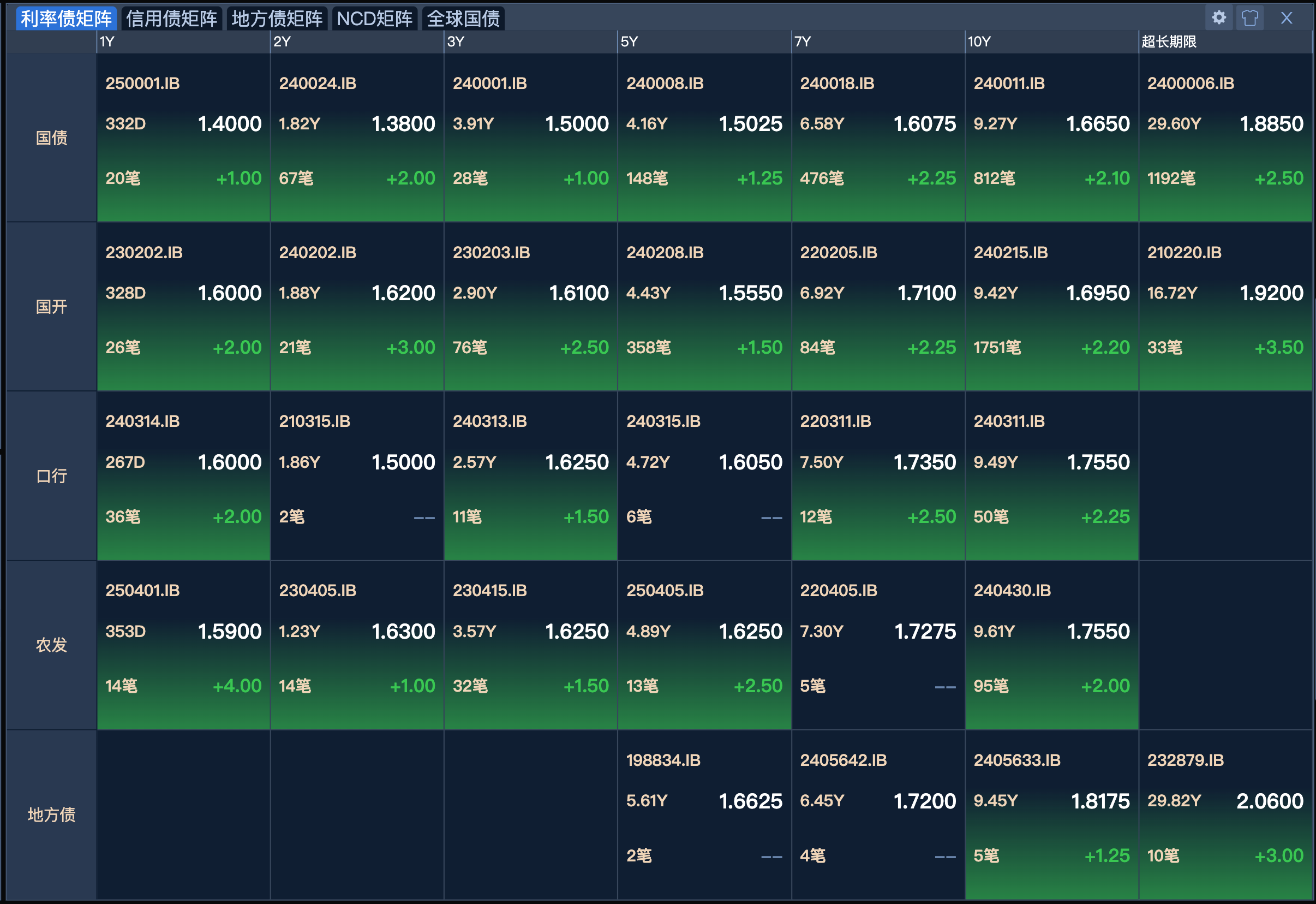
Task: Select the 利率债矩阵 tab
Action: pos(65,17)
